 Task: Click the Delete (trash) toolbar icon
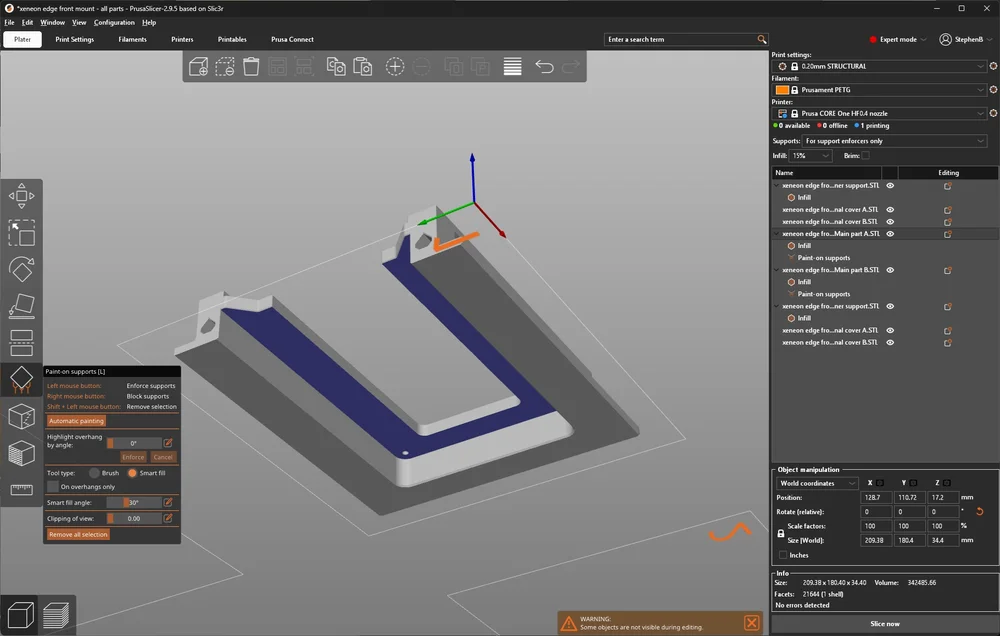251,66
